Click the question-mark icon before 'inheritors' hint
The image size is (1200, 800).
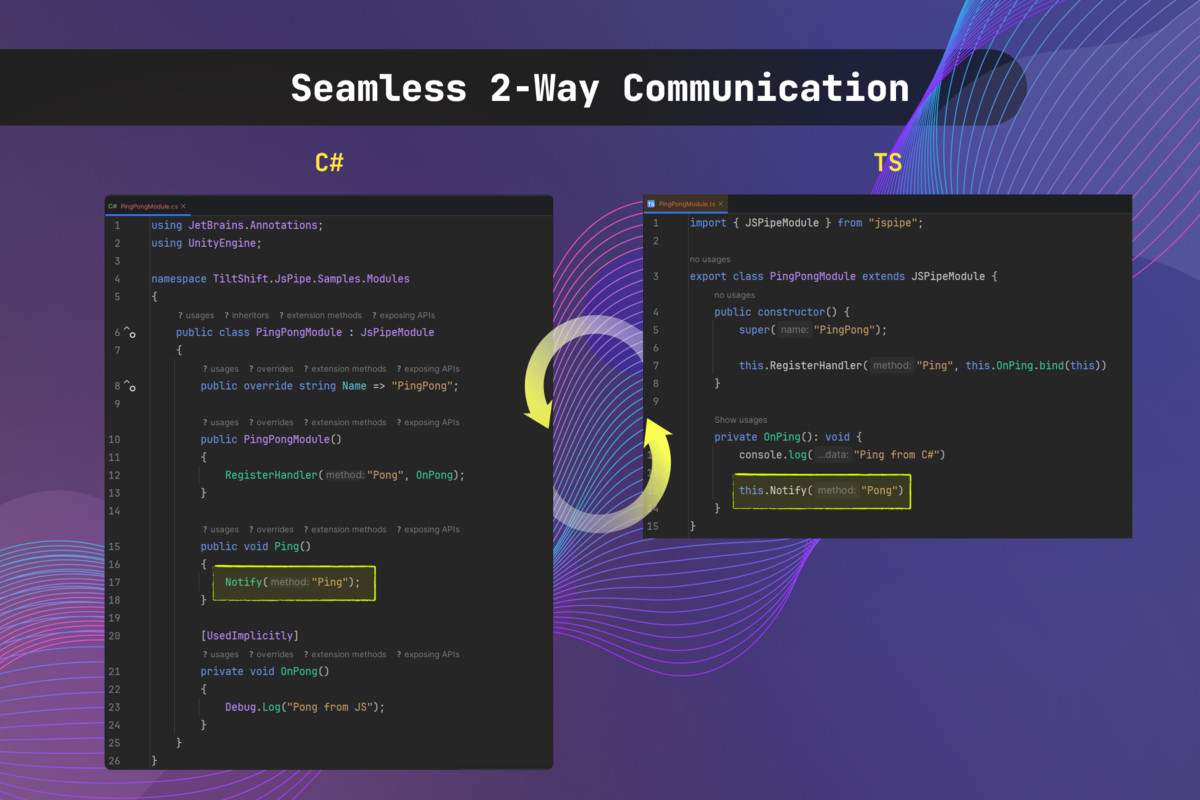point(226,315)
